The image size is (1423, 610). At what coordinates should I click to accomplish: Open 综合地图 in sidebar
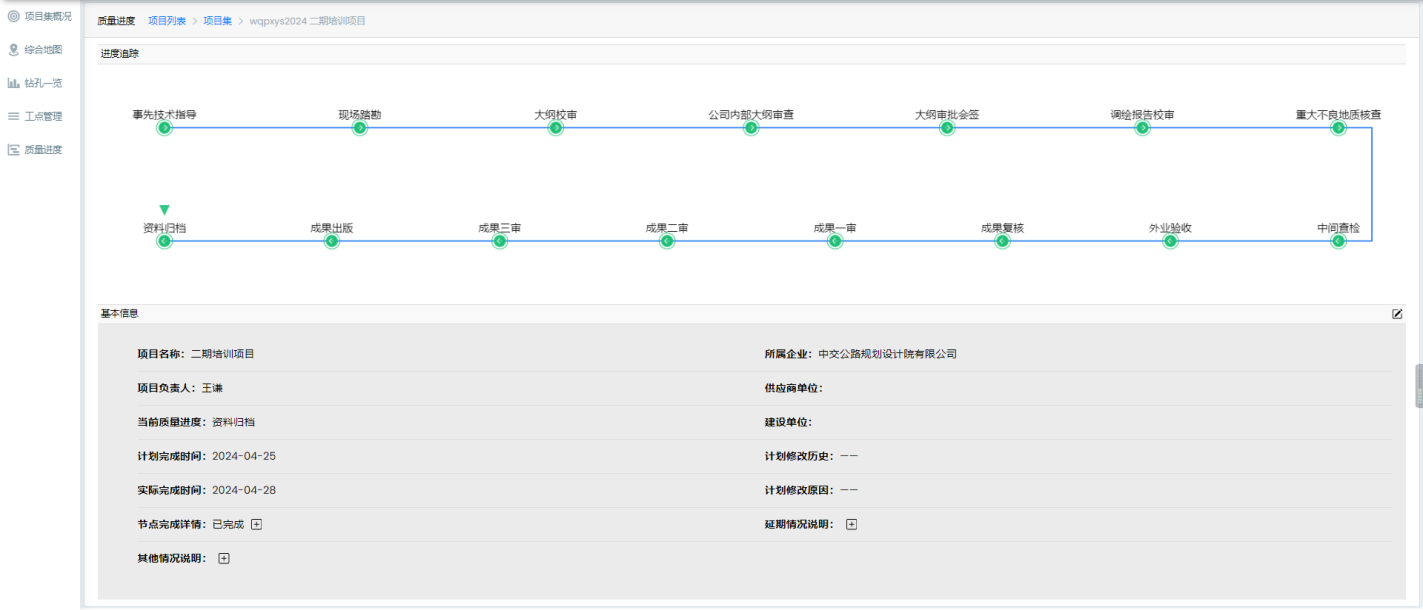click(x=36, y=49)
